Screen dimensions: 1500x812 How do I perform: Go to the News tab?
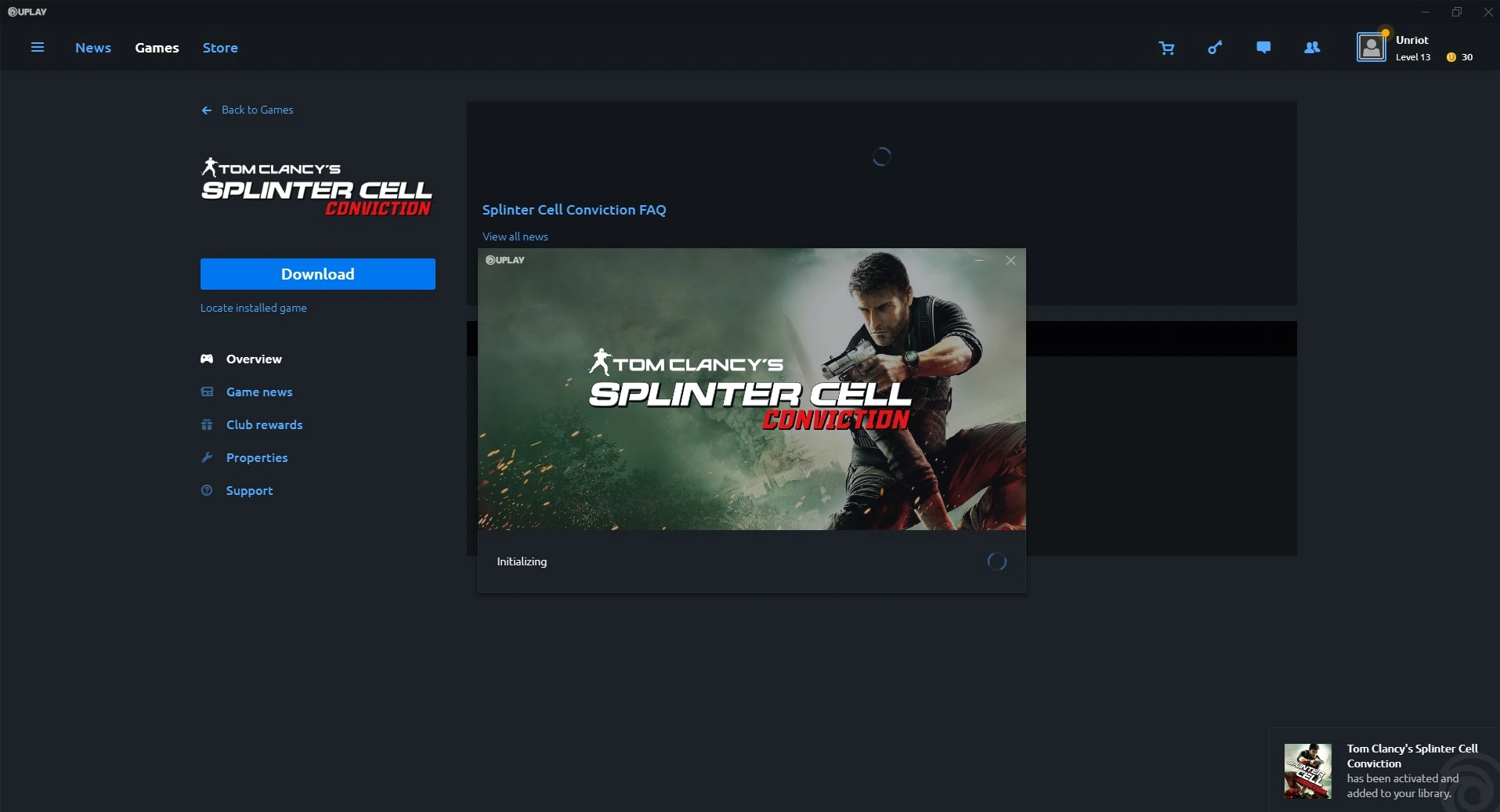click(93, 48)
